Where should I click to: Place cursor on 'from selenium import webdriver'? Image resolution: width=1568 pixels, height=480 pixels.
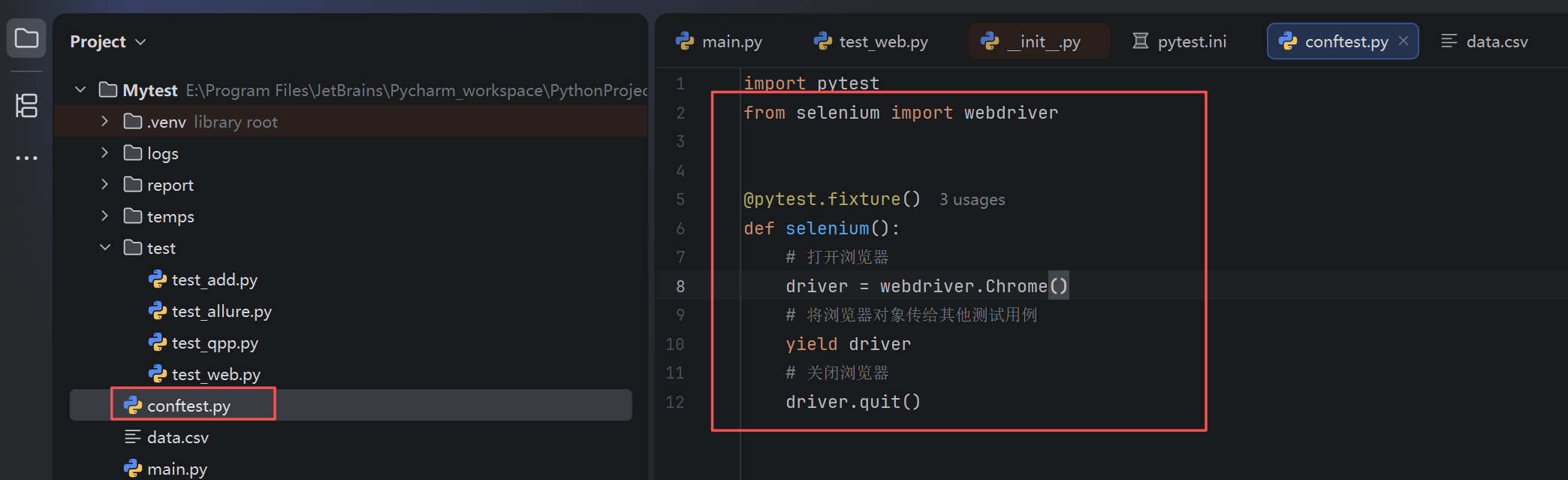900,113
